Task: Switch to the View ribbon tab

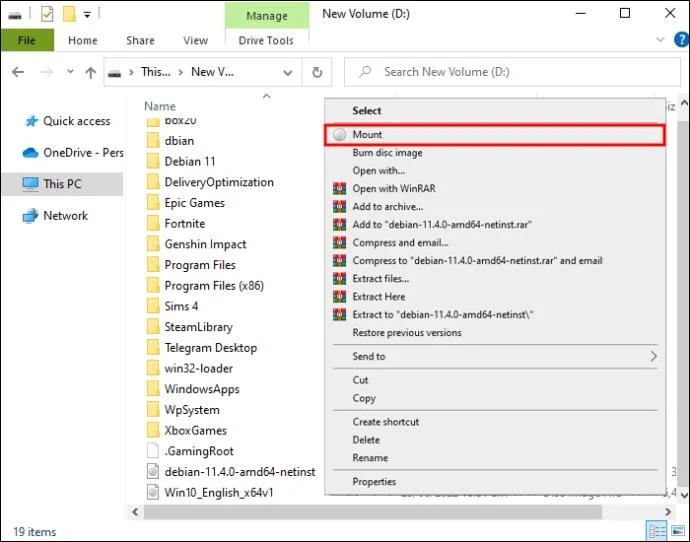Action: point(195,40)
